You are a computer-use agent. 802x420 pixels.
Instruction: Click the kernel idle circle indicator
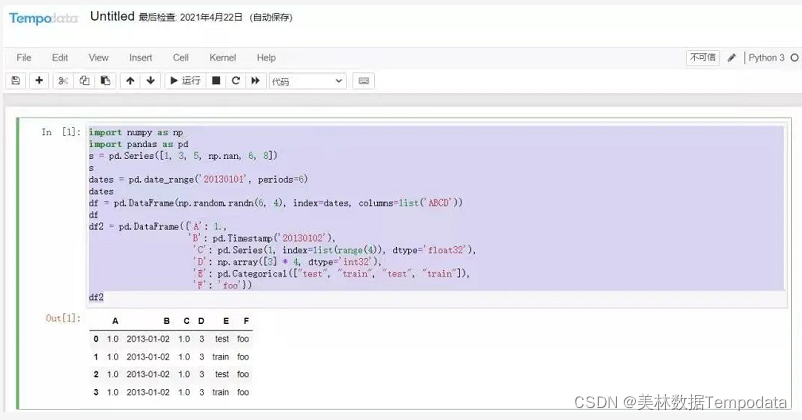(794, 58)
